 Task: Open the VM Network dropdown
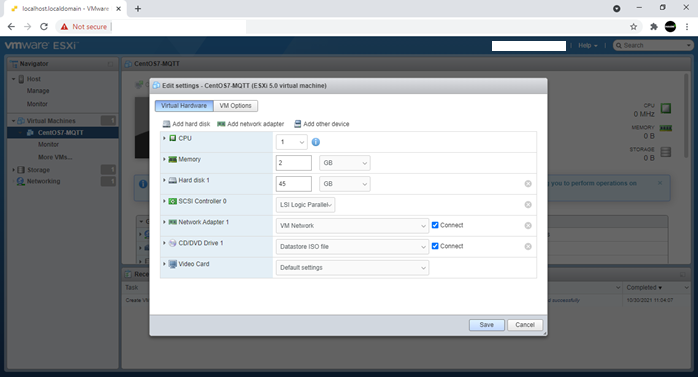click(352, 226)
